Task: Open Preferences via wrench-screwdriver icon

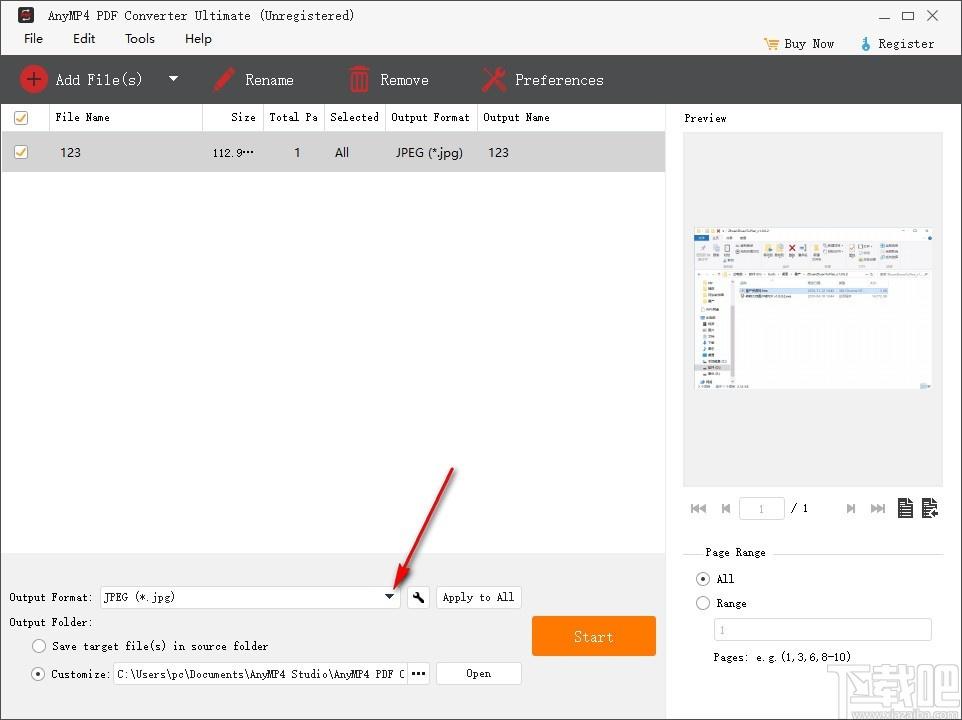Action: (x=494, y=80)
